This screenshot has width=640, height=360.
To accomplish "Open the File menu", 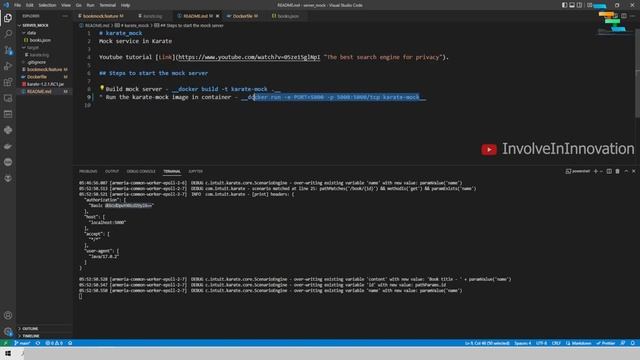I will pyautogui.click(x=18, y=5).
